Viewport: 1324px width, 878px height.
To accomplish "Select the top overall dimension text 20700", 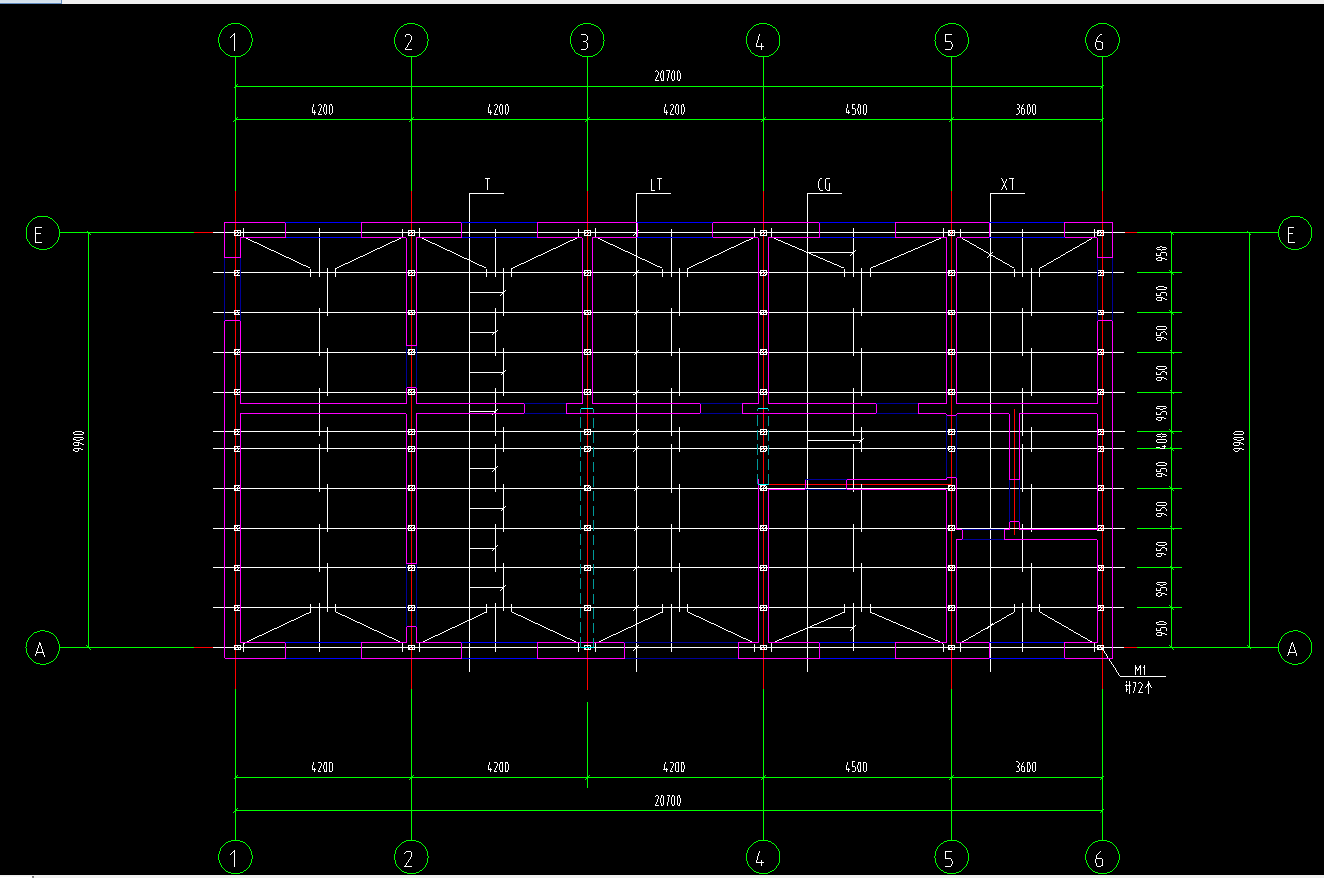I will [667, 76].
